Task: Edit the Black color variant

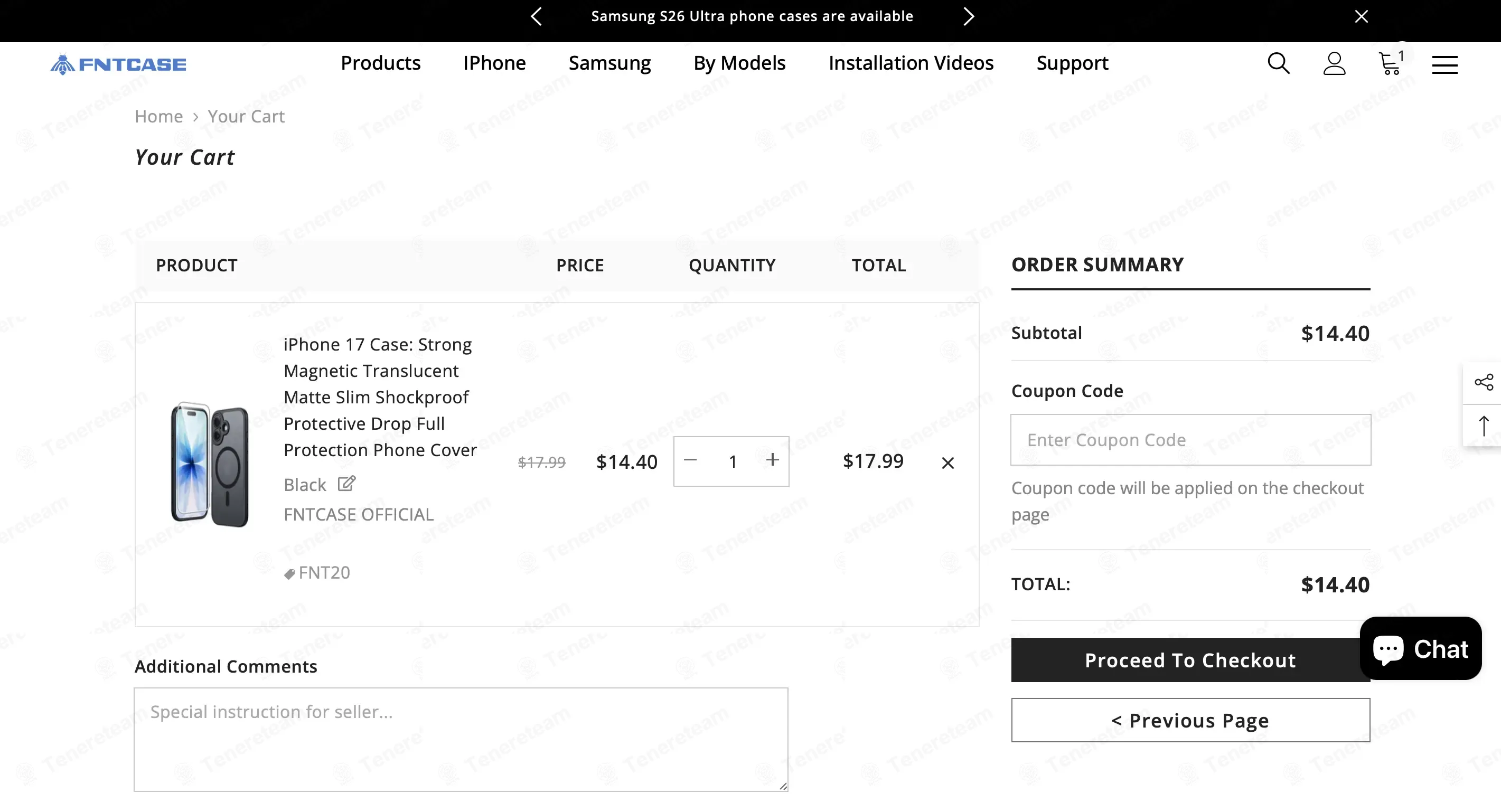Action: click(x=346, y=484)
